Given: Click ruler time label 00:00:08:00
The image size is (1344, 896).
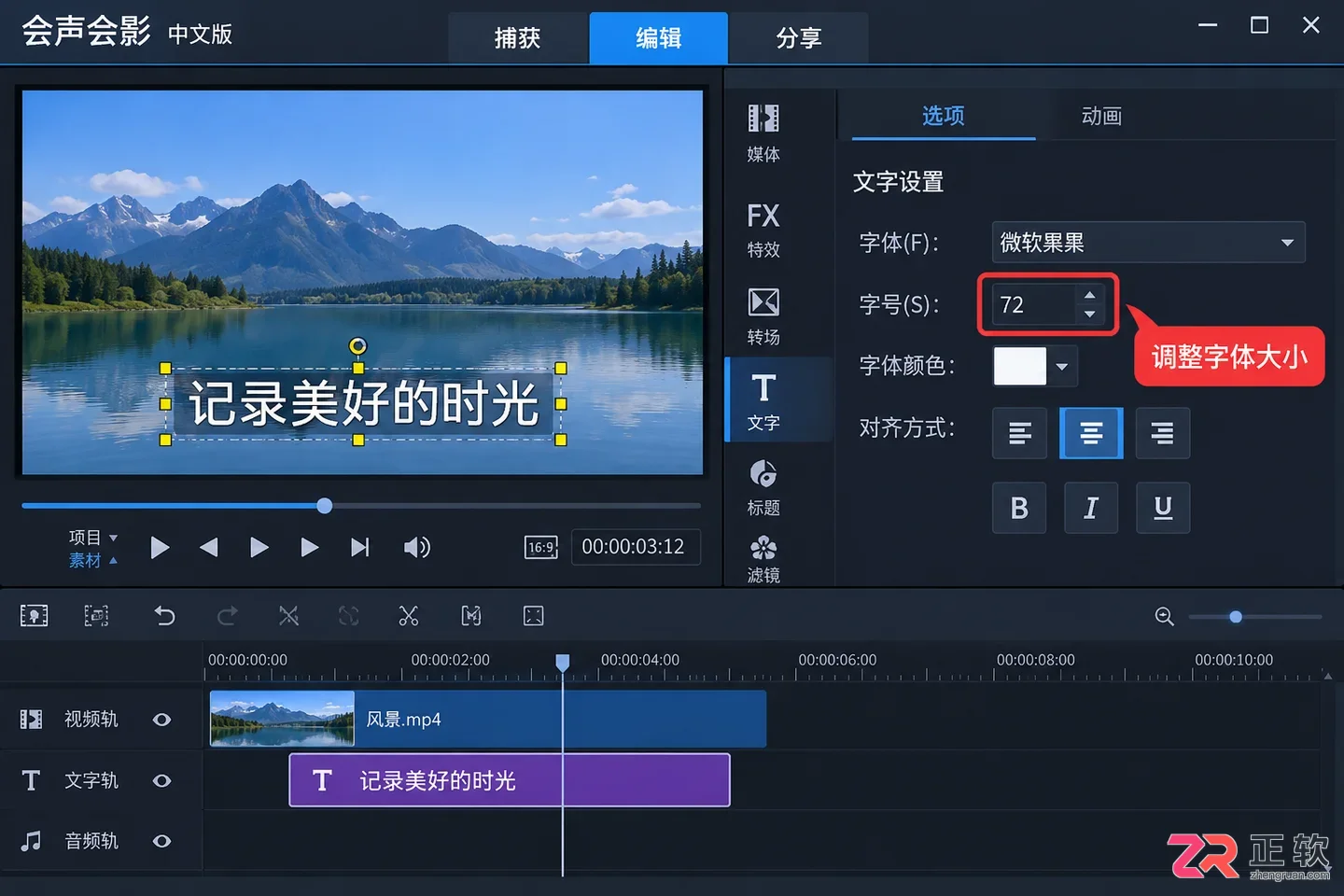Looking at the screenshot, I should pos(1036,660).
